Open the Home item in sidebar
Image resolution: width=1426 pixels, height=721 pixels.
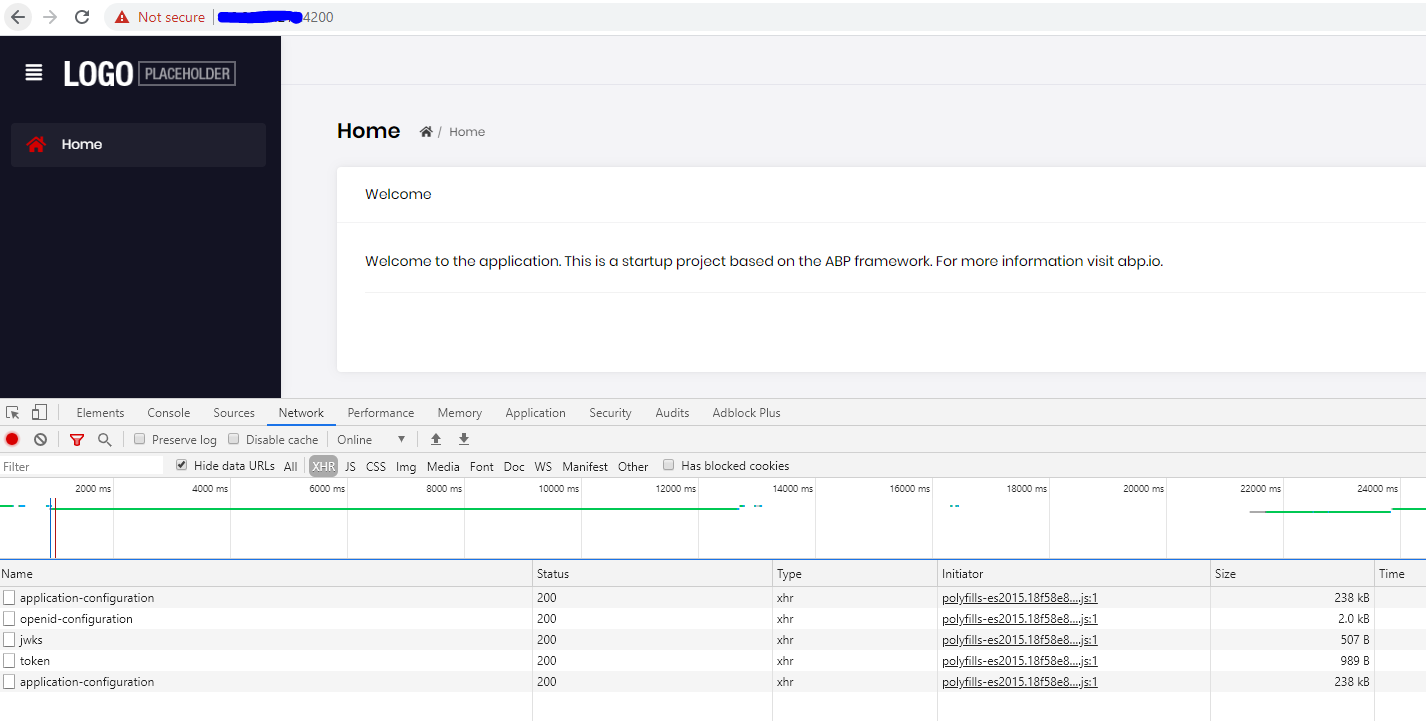pos(138,144)
